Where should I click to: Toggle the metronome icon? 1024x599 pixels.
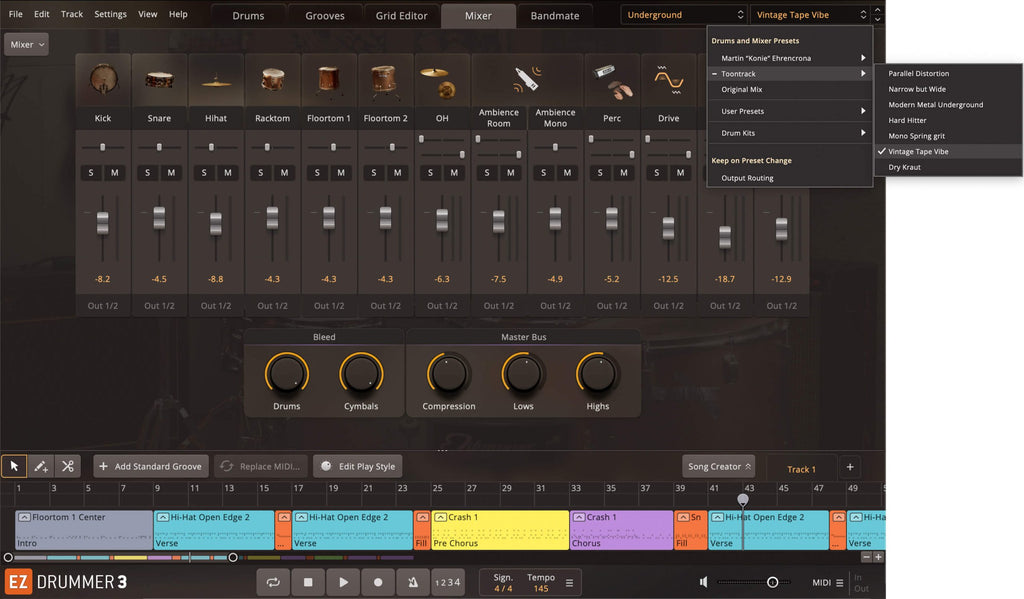(413, 582)
